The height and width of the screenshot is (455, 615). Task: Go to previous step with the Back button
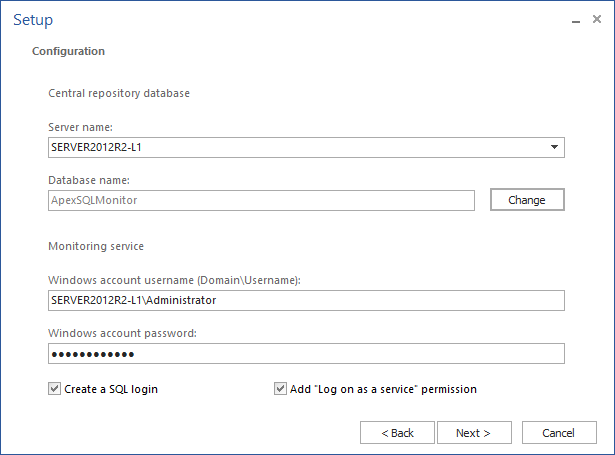click(397, 433)
